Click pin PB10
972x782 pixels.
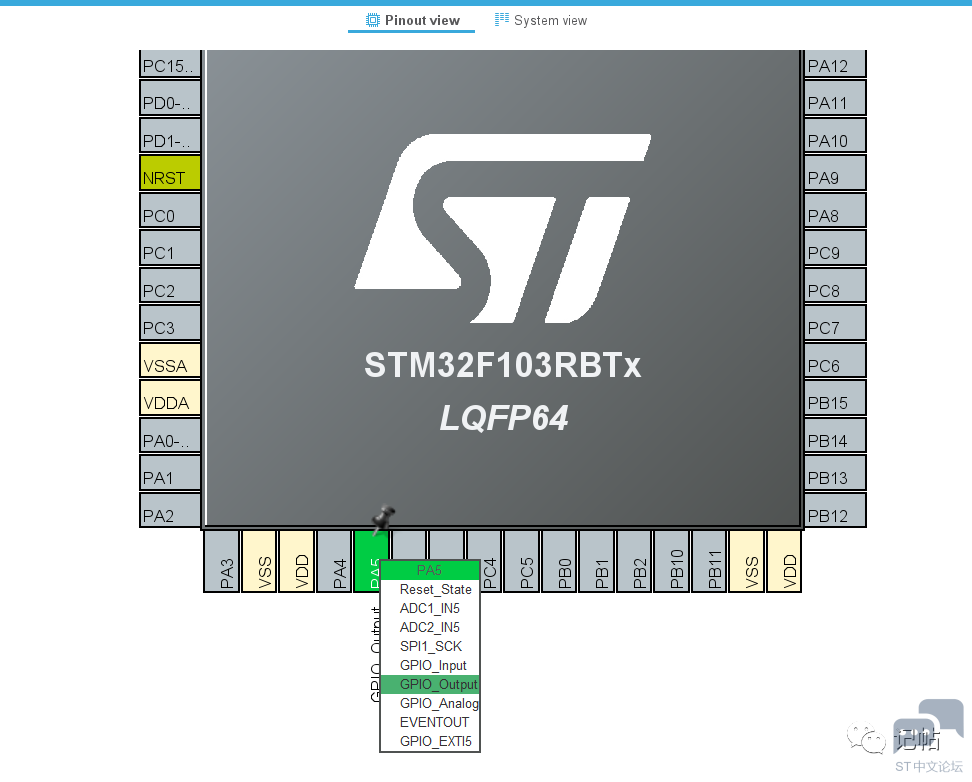[x=672, y=561]
